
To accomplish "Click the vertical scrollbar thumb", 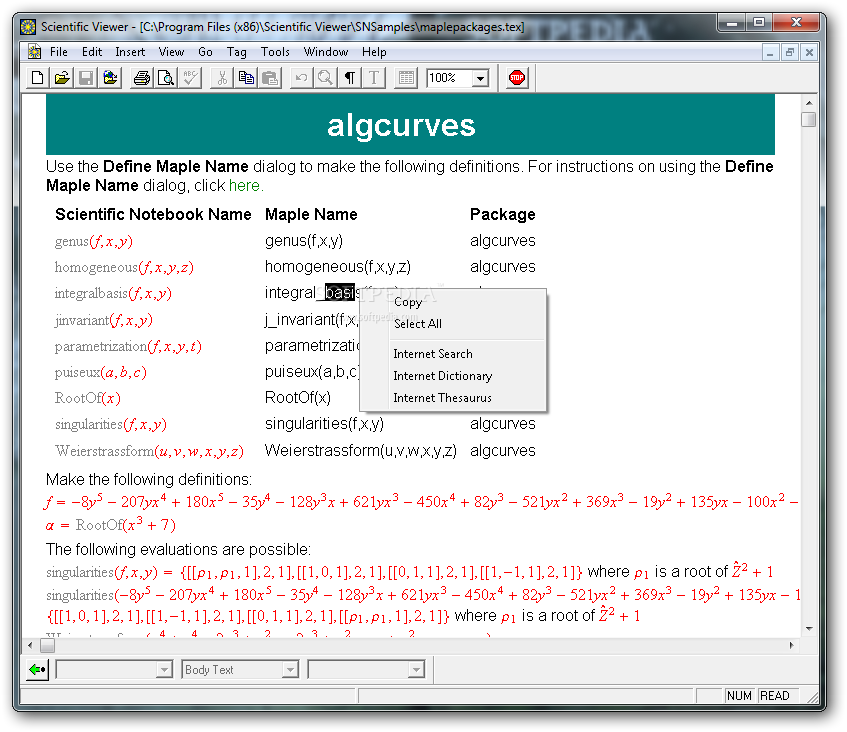I will pyautogui.click(x=809, y=119).
